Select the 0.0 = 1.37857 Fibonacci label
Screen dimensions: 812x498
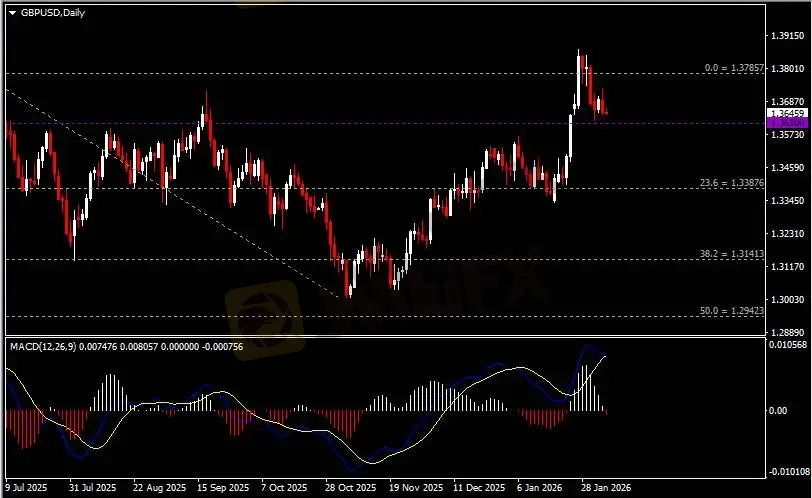tap(734, 68)
